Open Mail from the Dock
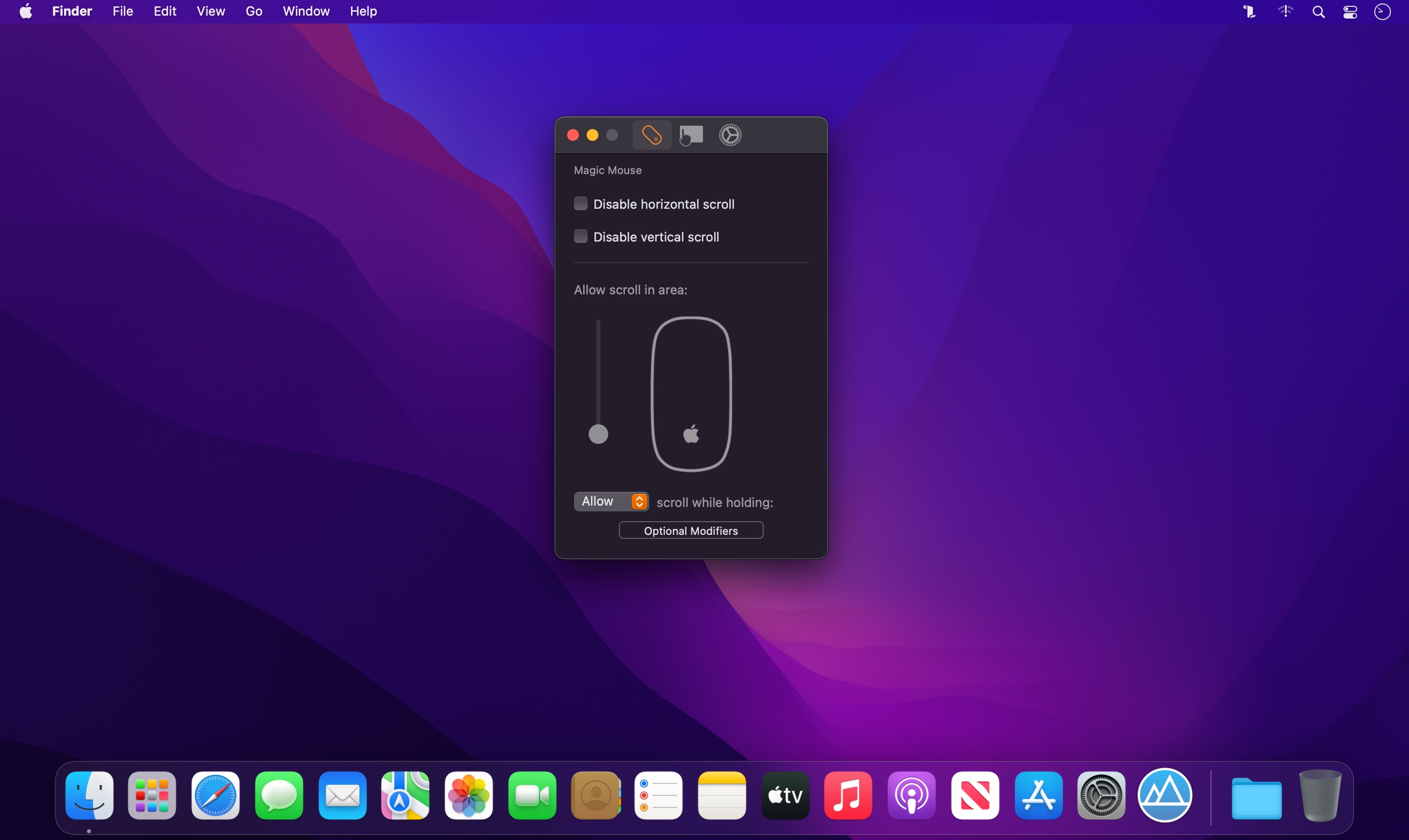Image resolution: width=1409 pixels, height=840 pixels. click(342, 796)
